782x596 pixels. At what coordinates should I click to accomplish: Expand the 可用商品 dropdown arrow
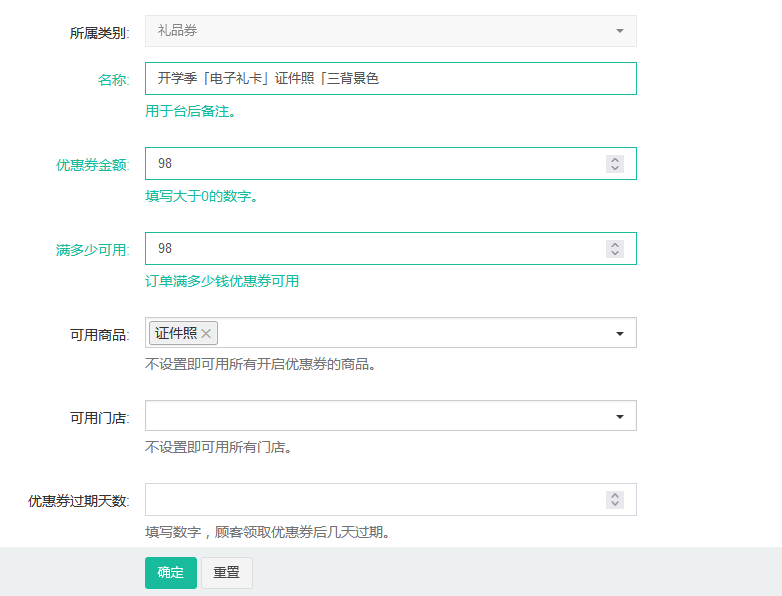[619, 334]
